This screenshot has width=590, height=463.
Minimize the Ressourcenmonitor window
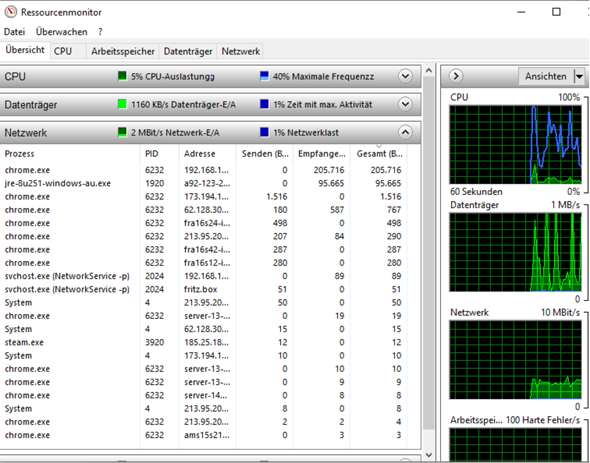point(521,12)
